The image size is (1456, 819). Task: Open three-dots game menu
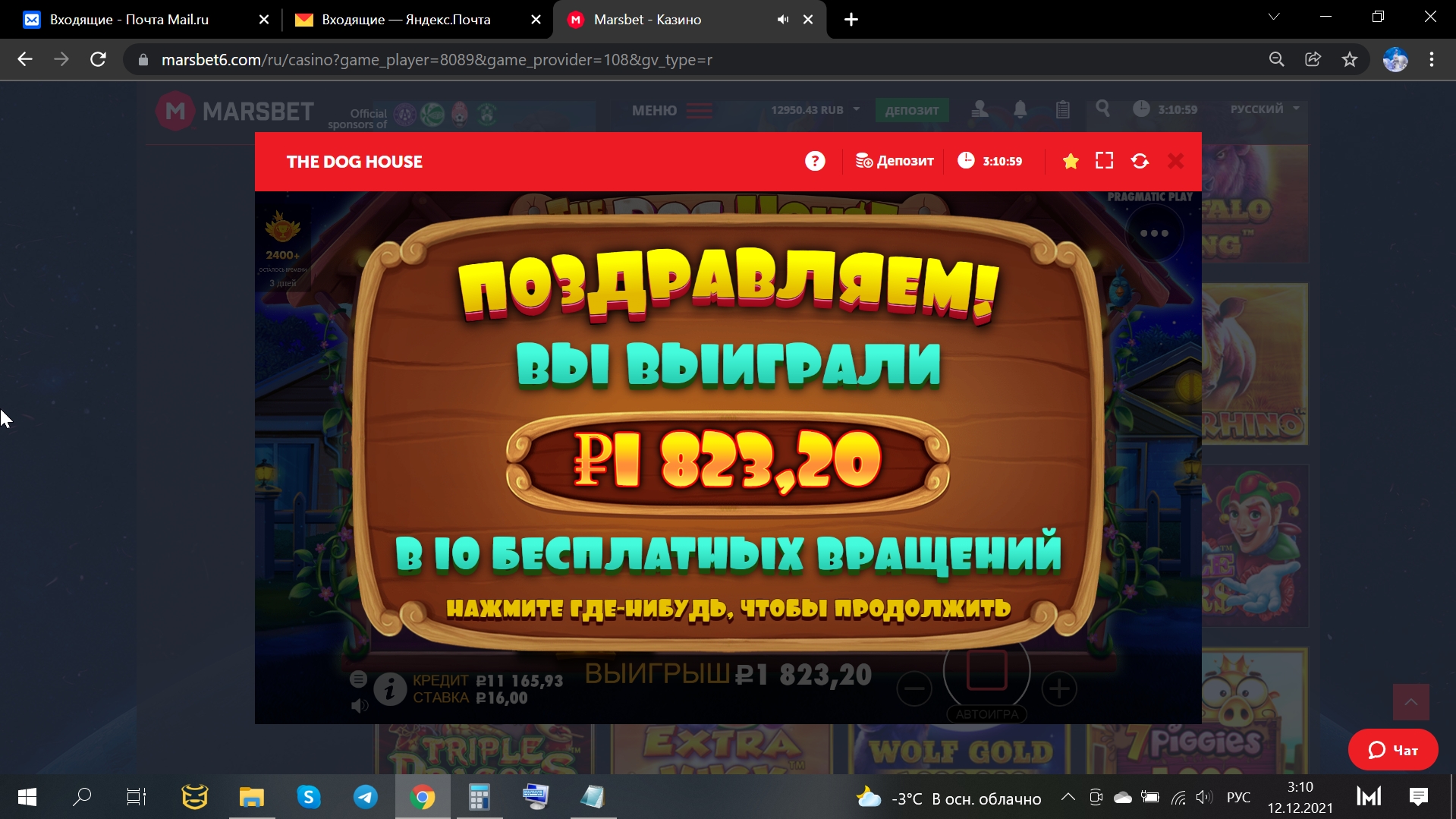(1154, 233)
